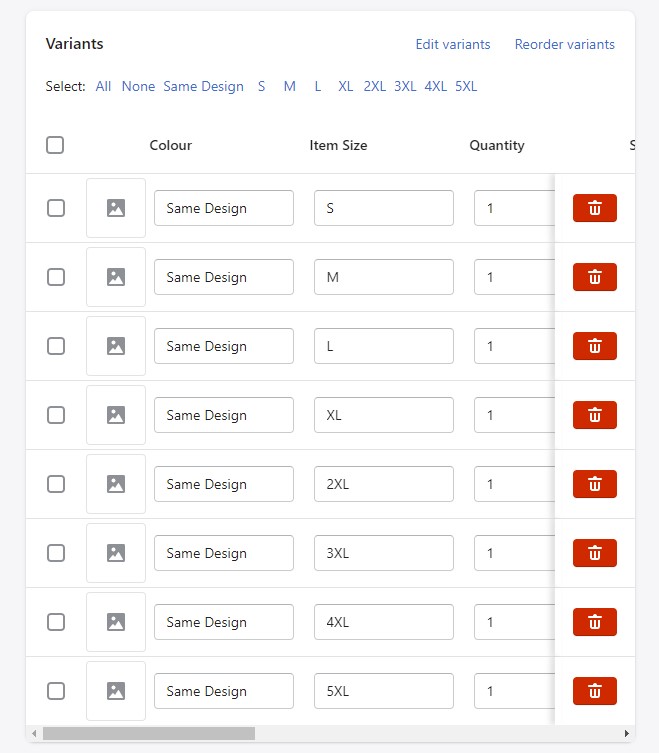Check the M variant row checkbox
The image size is (659, 753).
56,277
